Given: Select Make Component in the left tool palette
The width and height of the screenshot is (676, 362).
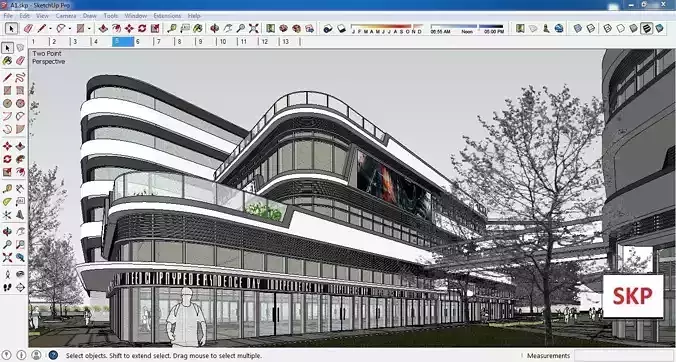Looking at the screenshot, I should [20, 47].
